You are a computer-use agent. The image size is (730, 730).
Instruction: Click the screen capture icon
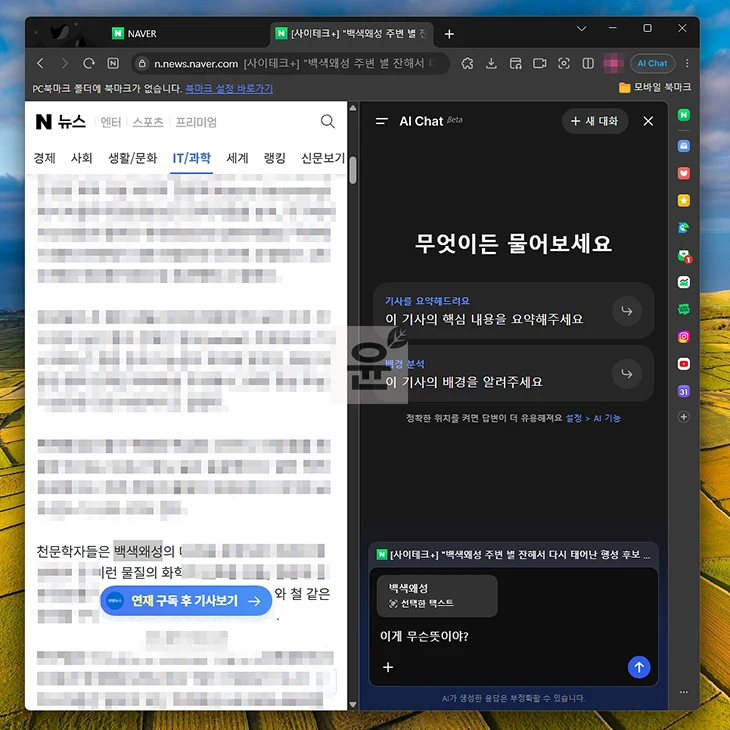click(564, 63)
